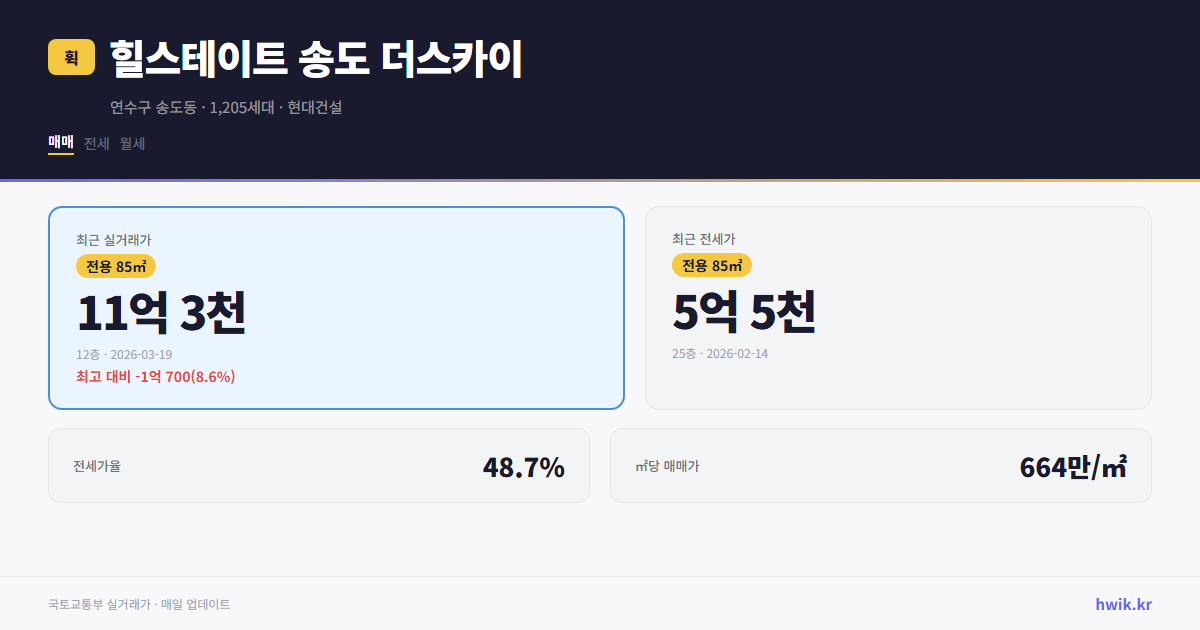Switch to the 전세 tab
Screen dimensions: 1200x630
[94, 143]
